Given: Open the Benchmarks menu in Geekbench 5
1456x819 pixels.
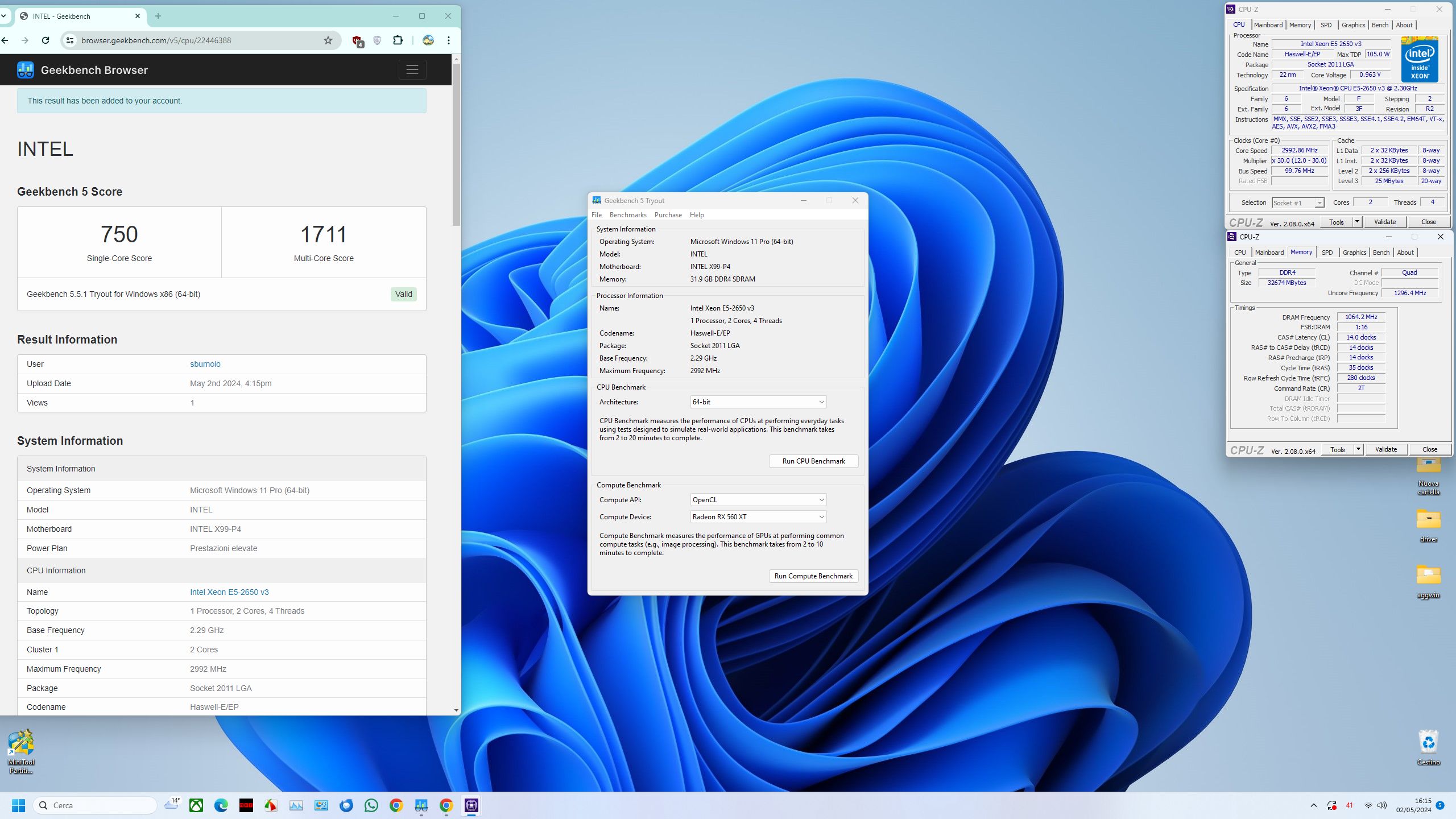Looking at the screenshot, I should click(628, 215).
